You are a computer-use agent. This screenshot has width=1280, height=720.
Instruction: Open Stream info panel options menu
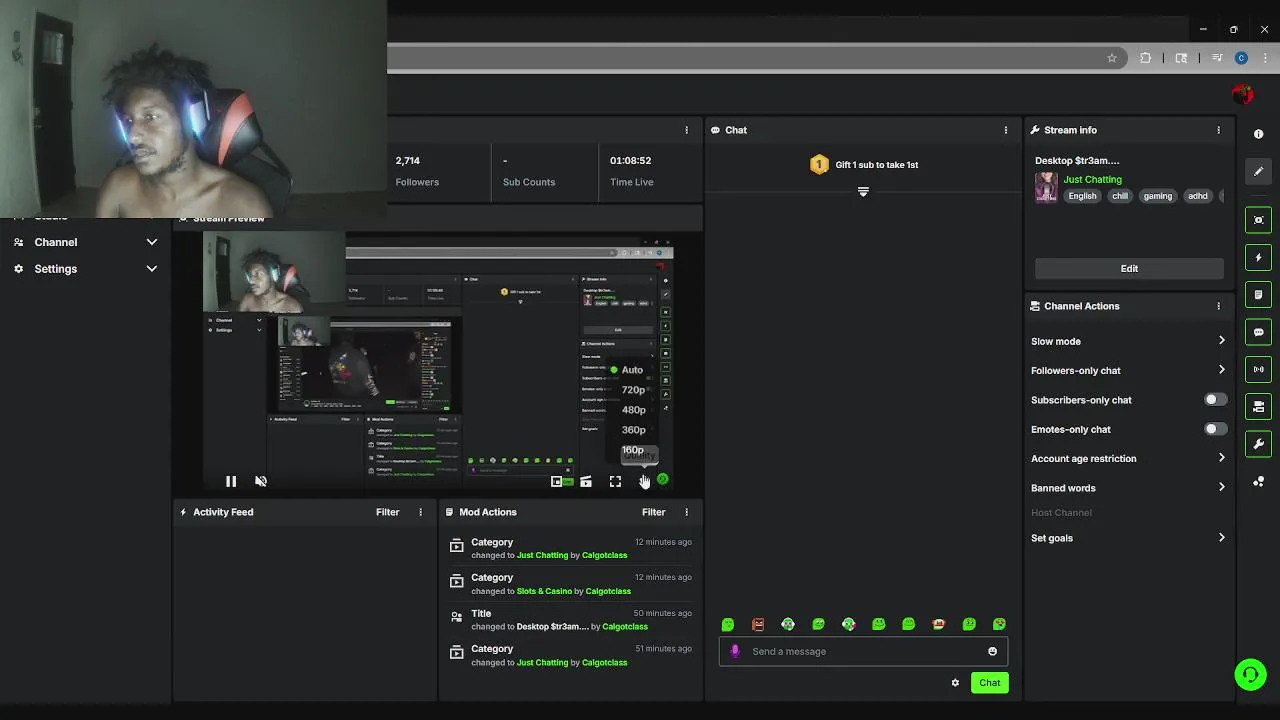point(1218,130)
